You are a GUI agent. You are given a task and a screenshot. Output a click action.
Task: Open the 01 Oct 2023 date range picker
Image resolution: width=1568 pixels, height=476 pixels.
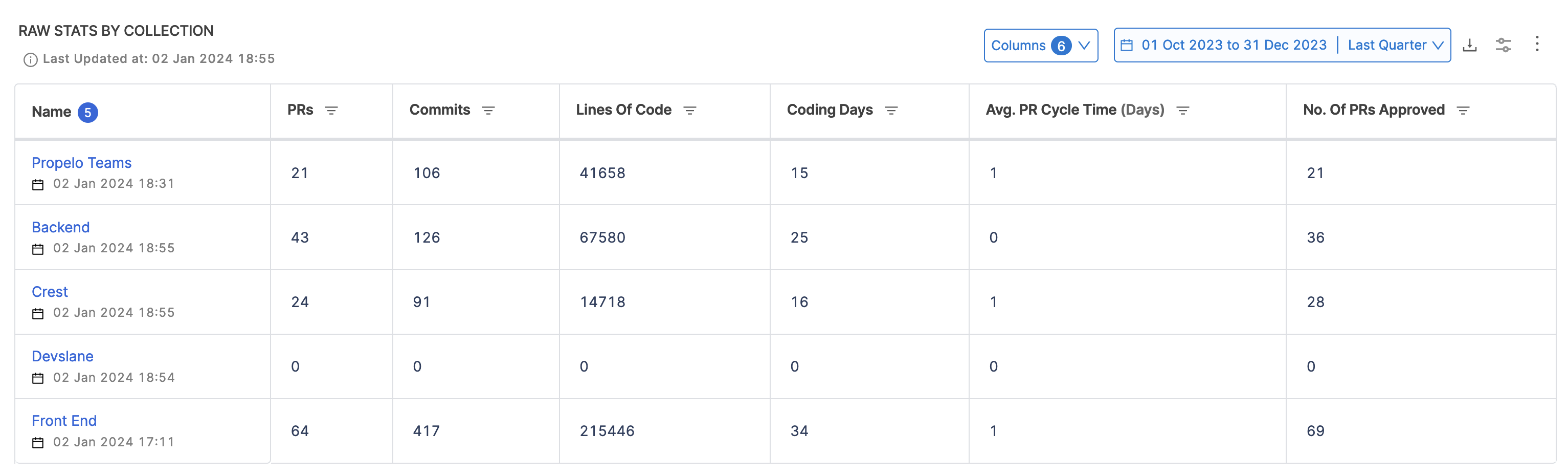pos(1233,45)
